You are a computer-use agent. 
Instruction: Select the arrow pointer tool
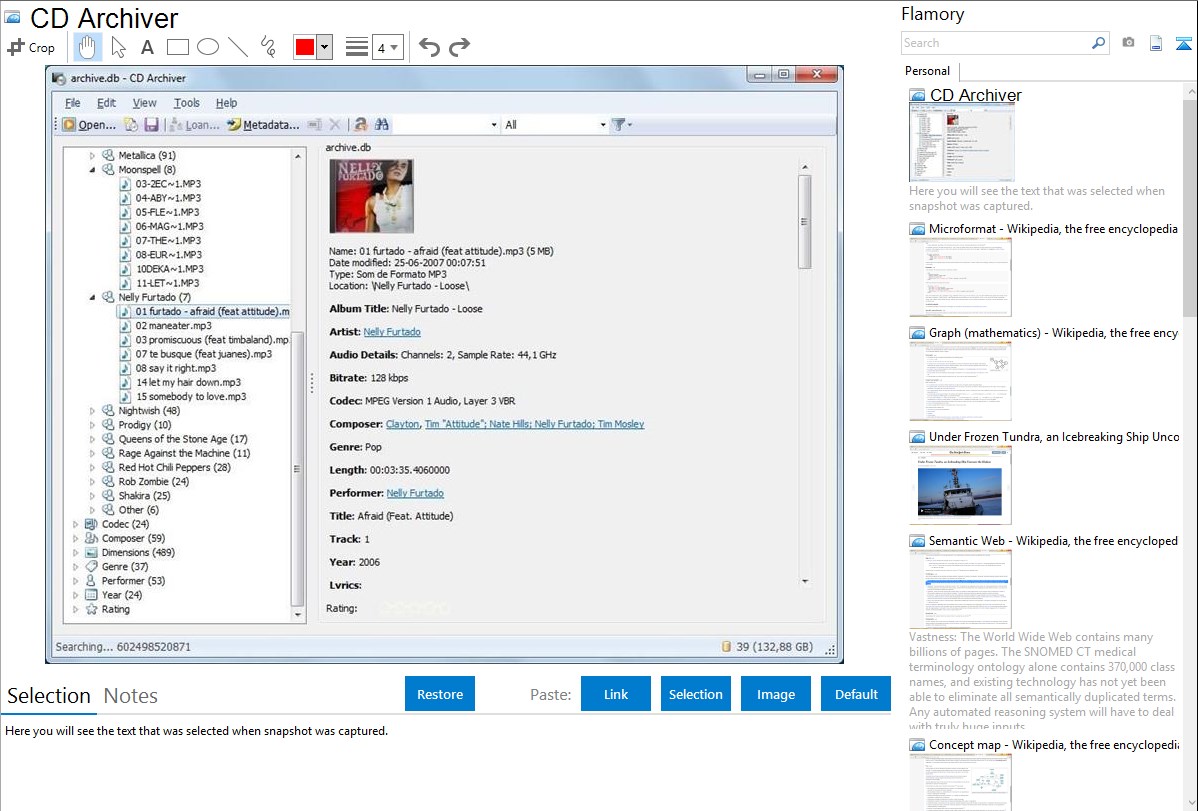tap(118, 47)
